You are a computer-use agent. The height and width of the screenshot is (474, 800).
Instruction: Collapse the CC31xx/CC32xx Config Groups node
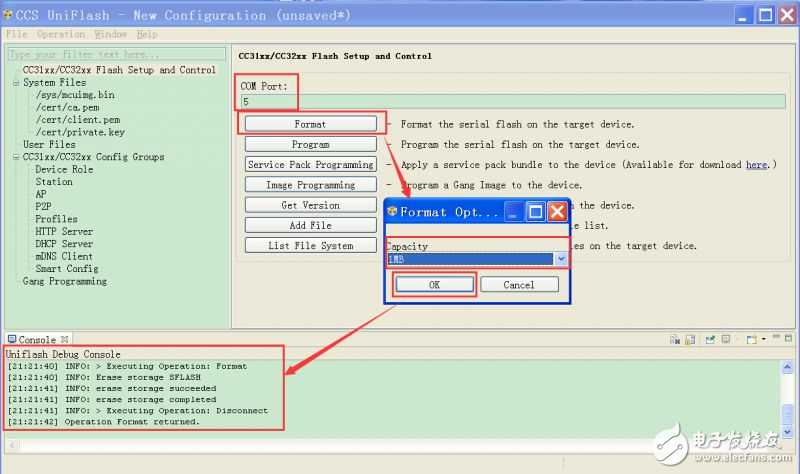pos(16,157)
